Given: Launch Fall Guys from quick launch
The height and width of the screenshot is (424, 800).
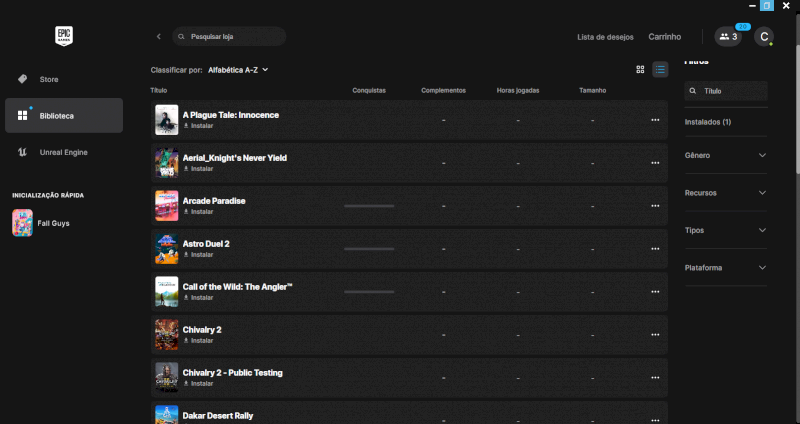Looking at the screenshot, I should 41,223.
